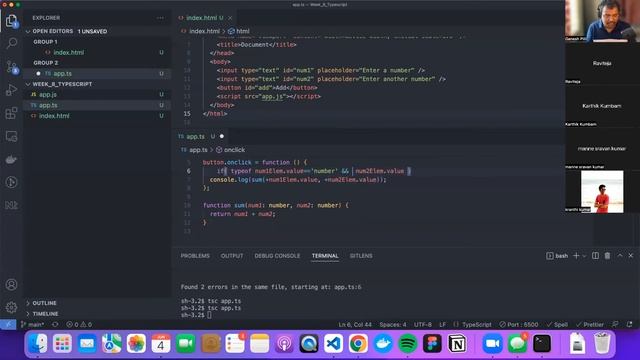Image resolution: width=640 pixels, height=360 pixels.
Task: Open the remote window indicator in status bar
Action: click(8, 324)
